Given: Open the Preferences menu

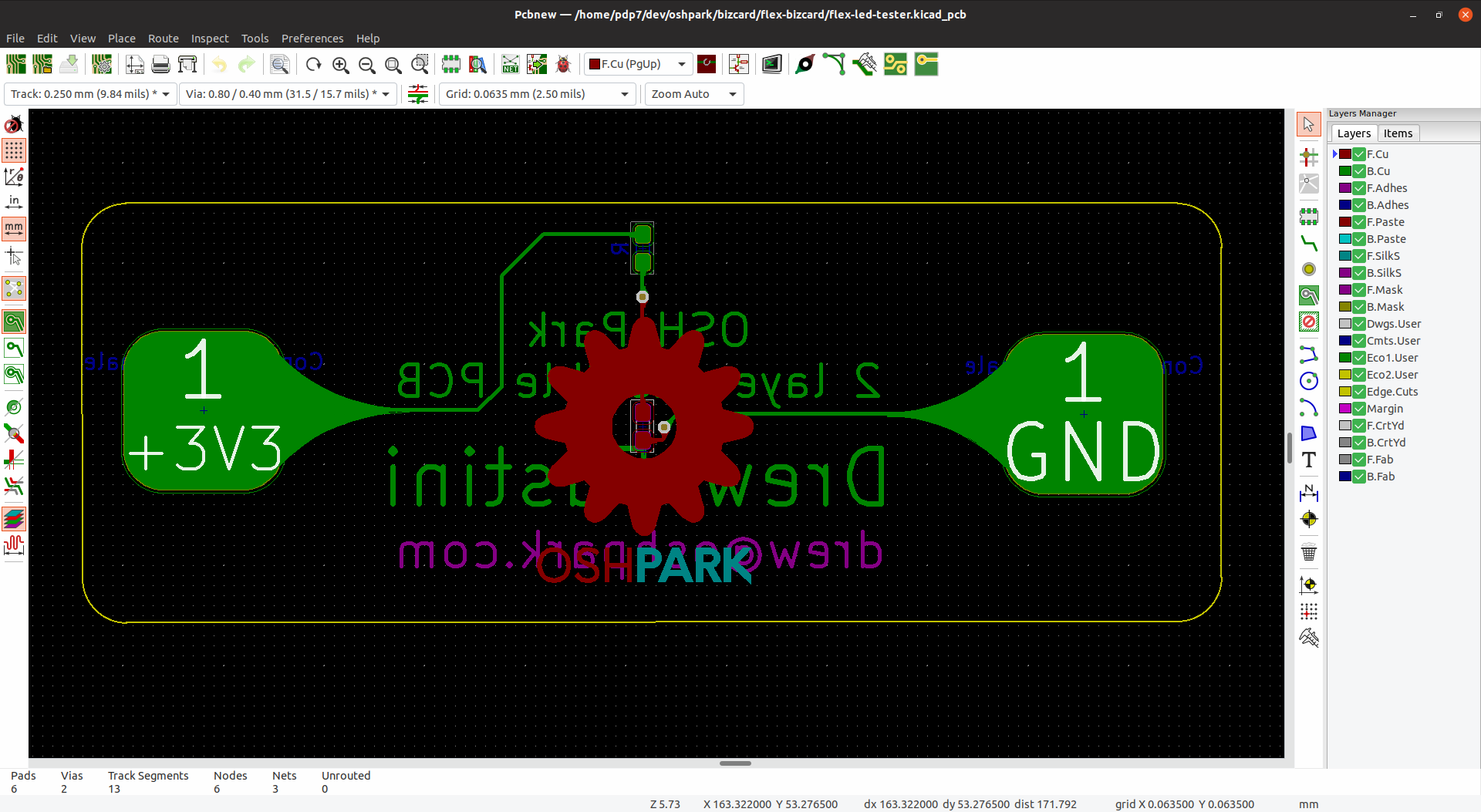Looking at the screenshot, I should click(x=312, y=39).
